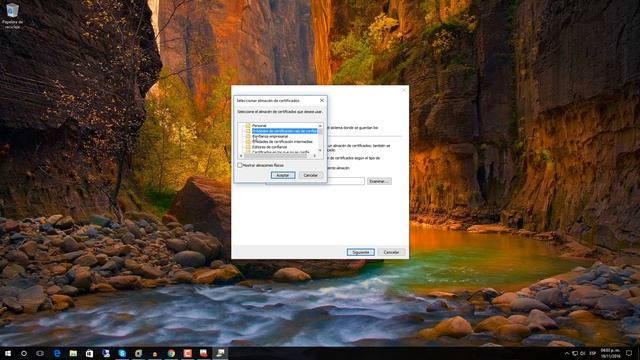
Task: Select Entidades de certificación intermedias store
Action: click(282, 142)
